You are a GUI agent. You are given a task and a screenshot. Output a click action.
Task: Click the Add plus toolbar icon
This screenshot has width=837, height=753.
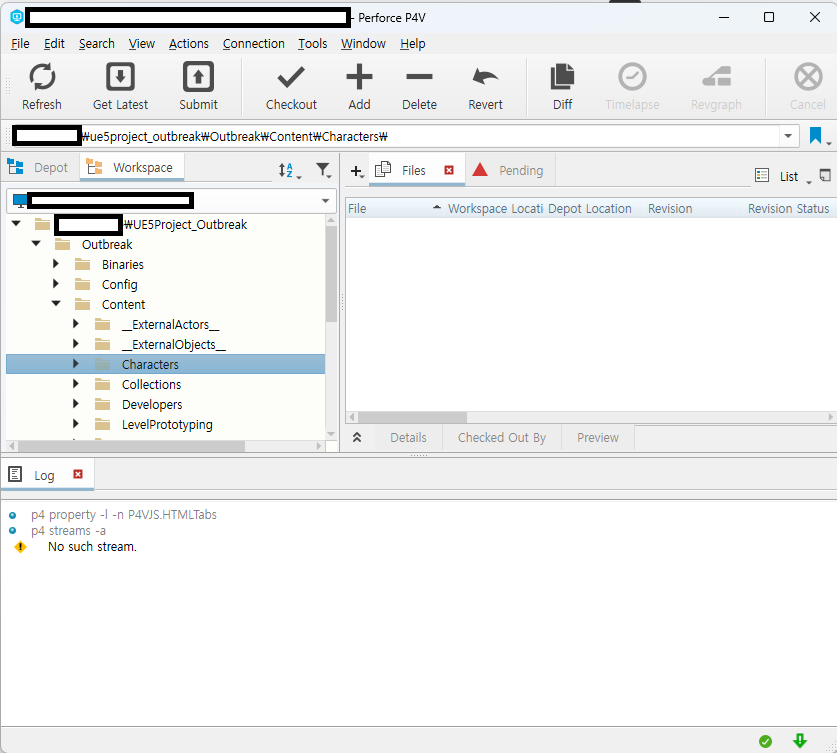[x=359, y=77]
